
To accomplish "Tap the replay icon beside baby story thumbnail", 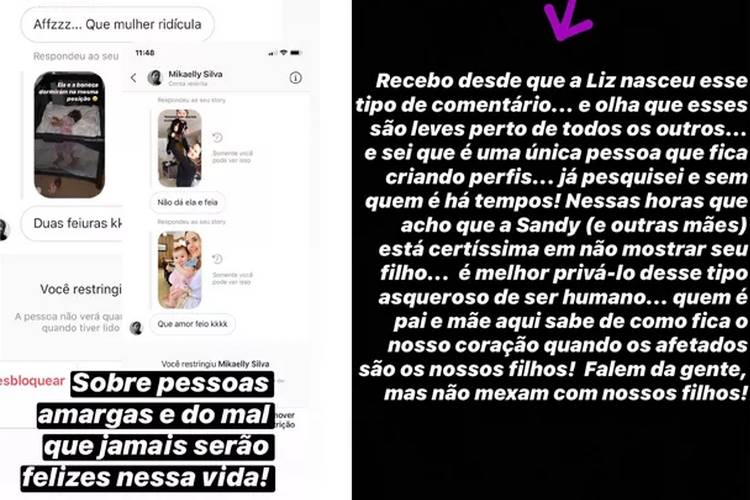I will [x=218, y=259].
